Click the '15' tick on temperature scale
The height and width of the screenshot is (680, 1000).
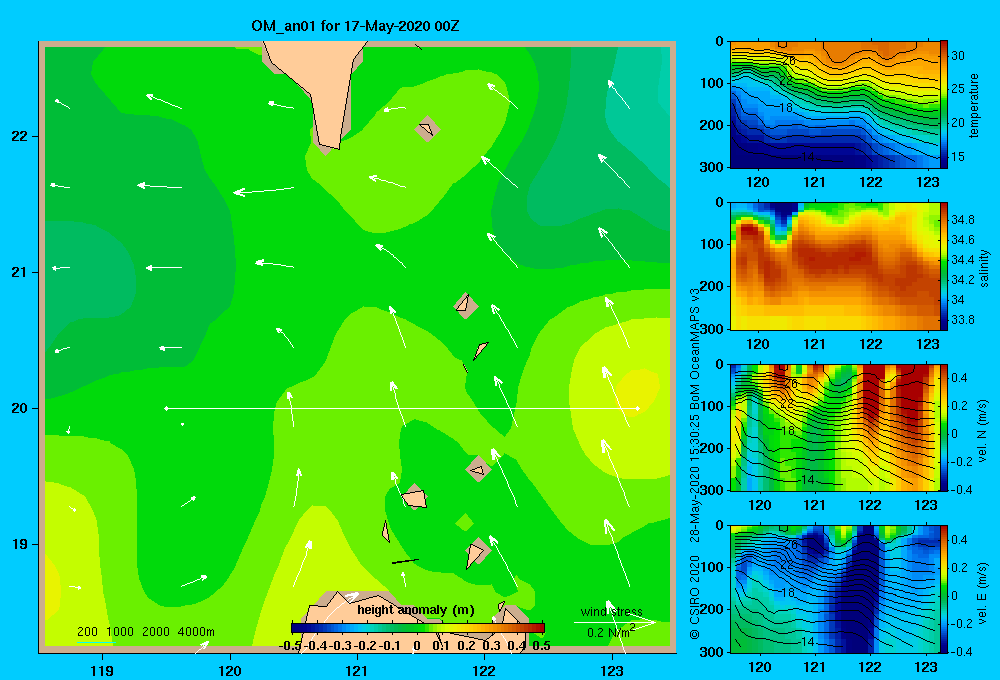(x=958, y=156)
